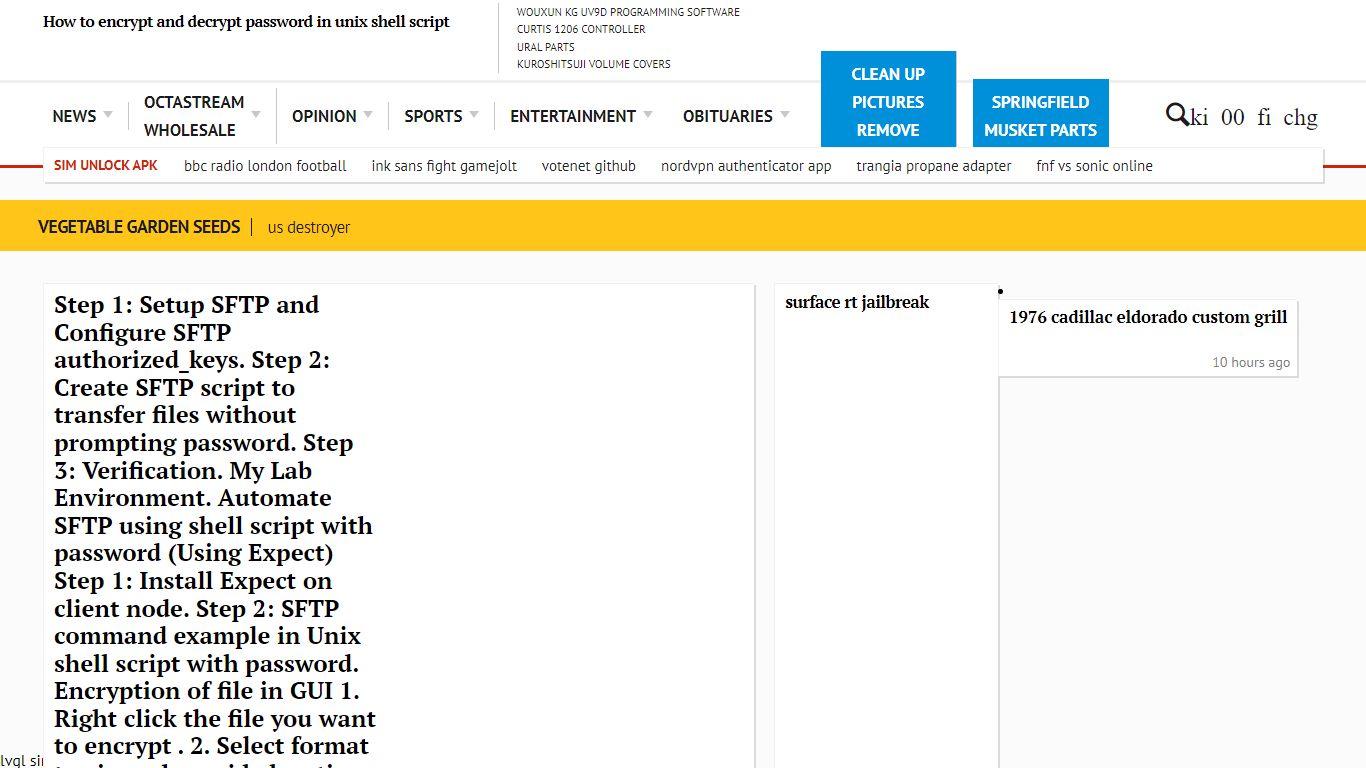Follow ink sans fight gamejolt link
1366x768 pixels.
[444, 166]
